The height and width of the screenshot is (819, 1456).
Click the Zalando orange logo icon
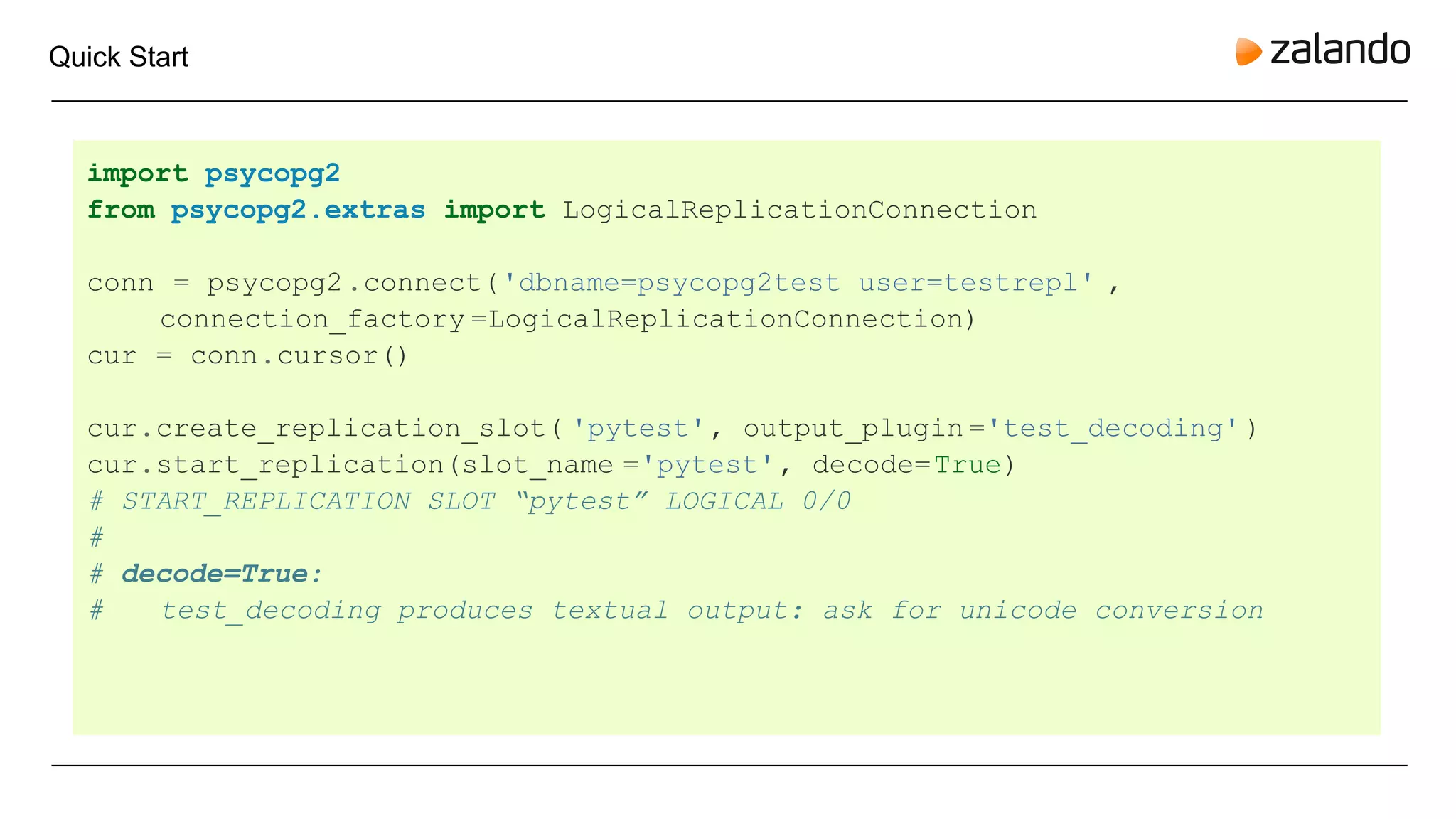(1248, 52)
